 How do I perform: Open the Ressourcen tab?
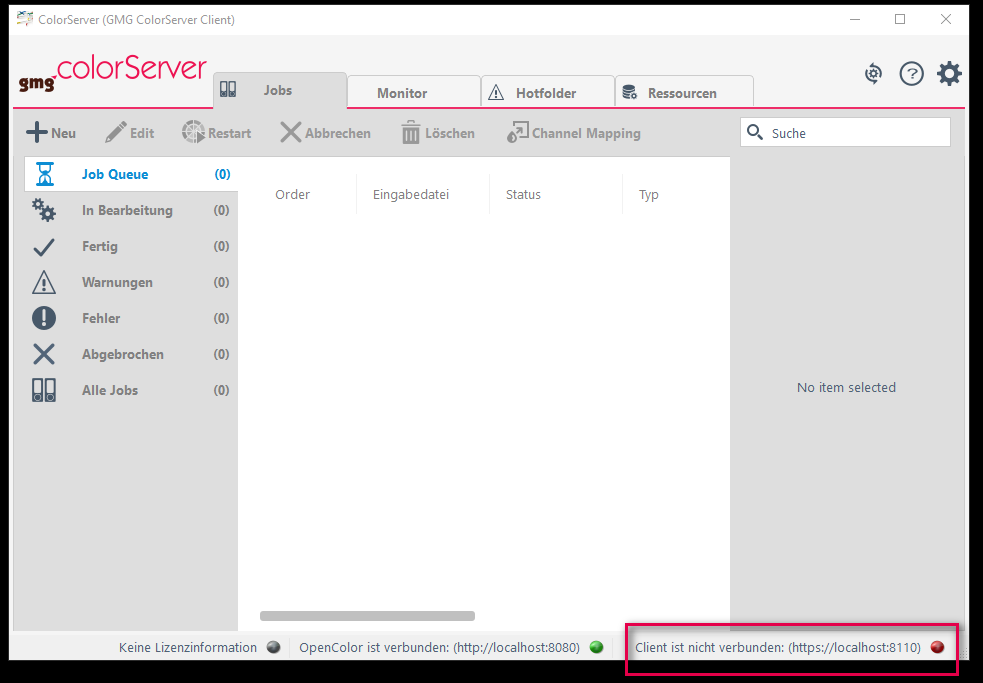[685, 92]
